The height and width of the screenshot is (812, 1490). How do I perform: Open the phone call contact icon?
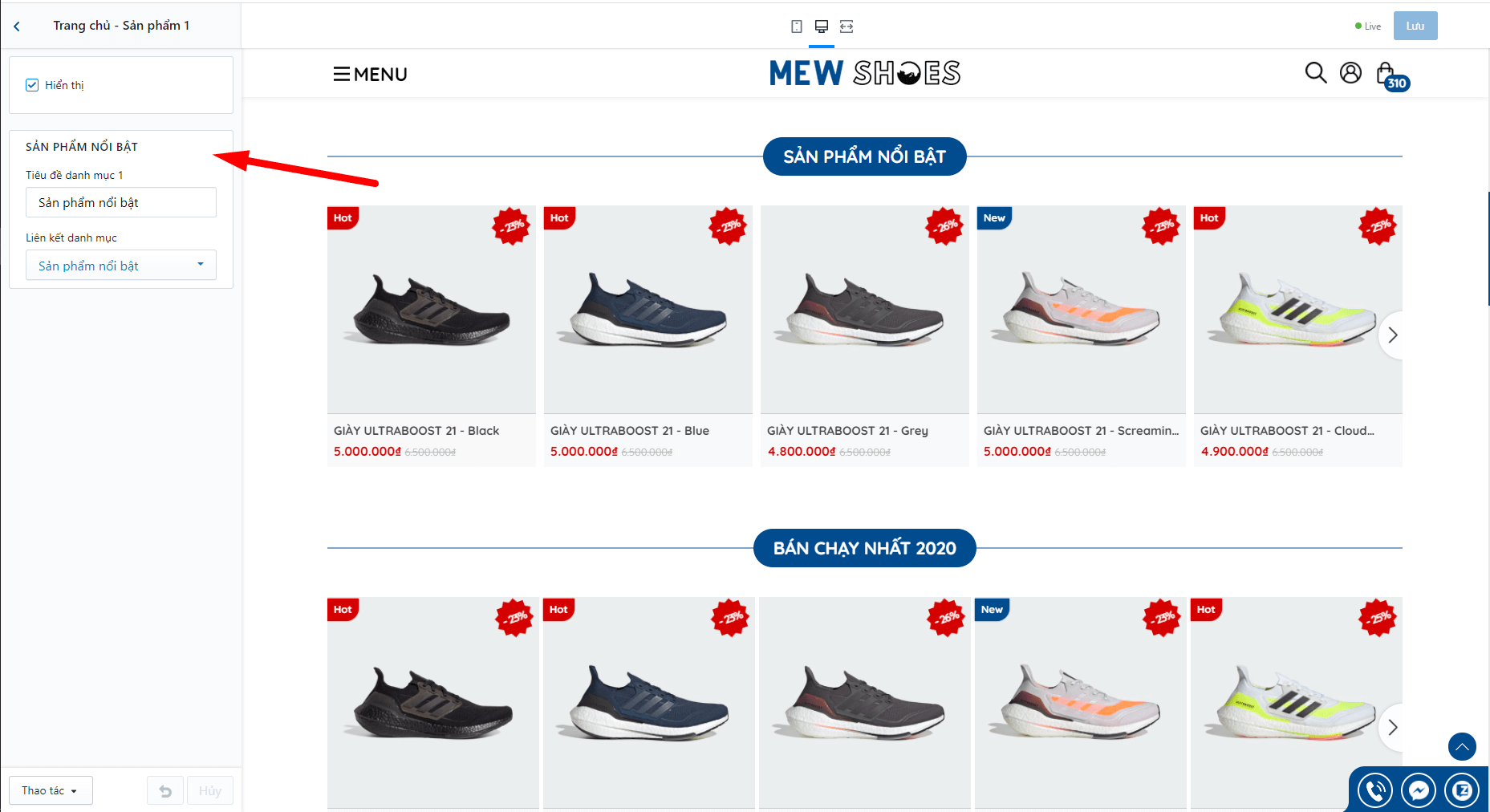pyautogui.click(x=1375, y=791)
